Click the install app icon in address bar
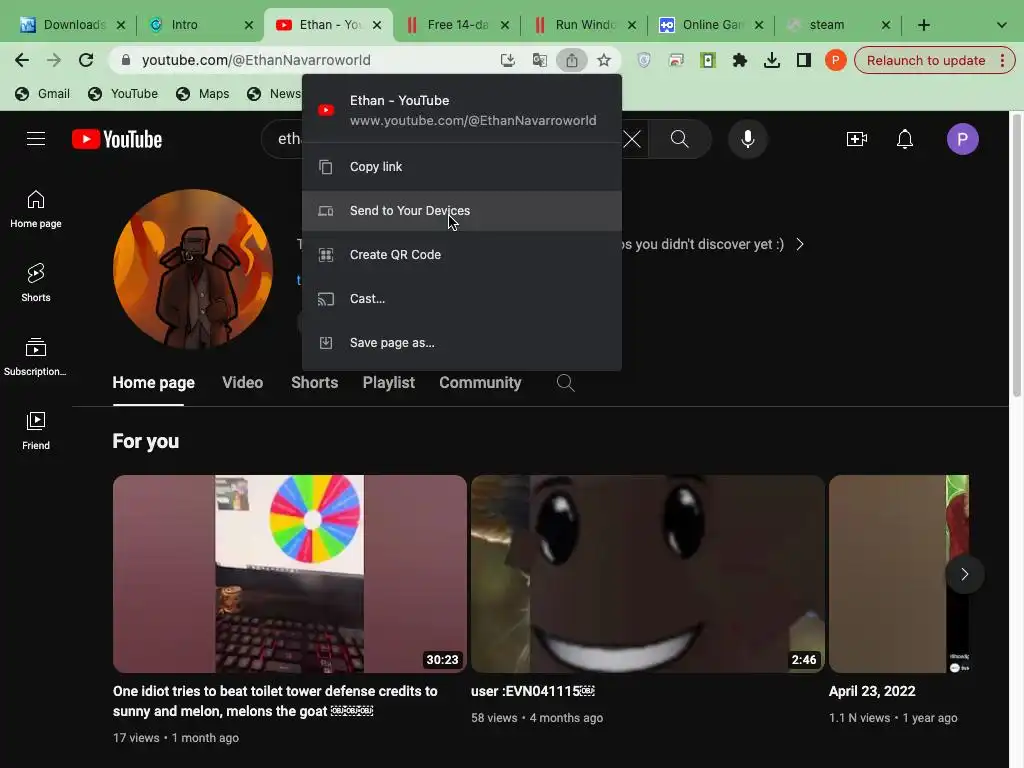This screenshot has height=768, width=1024. (507, 60)
